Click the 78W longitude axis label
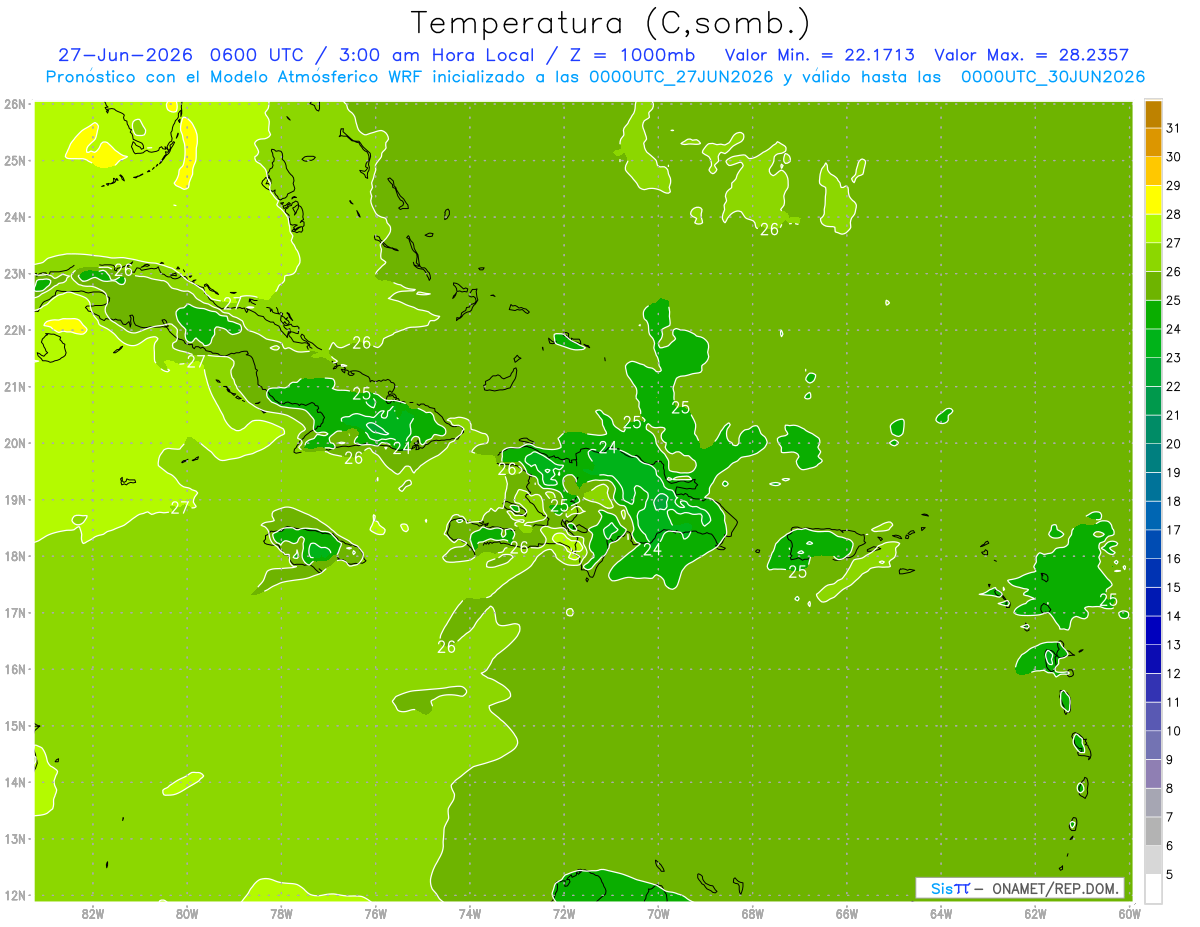This screenshot has height=927, width=1200. (x=281, y=914)
